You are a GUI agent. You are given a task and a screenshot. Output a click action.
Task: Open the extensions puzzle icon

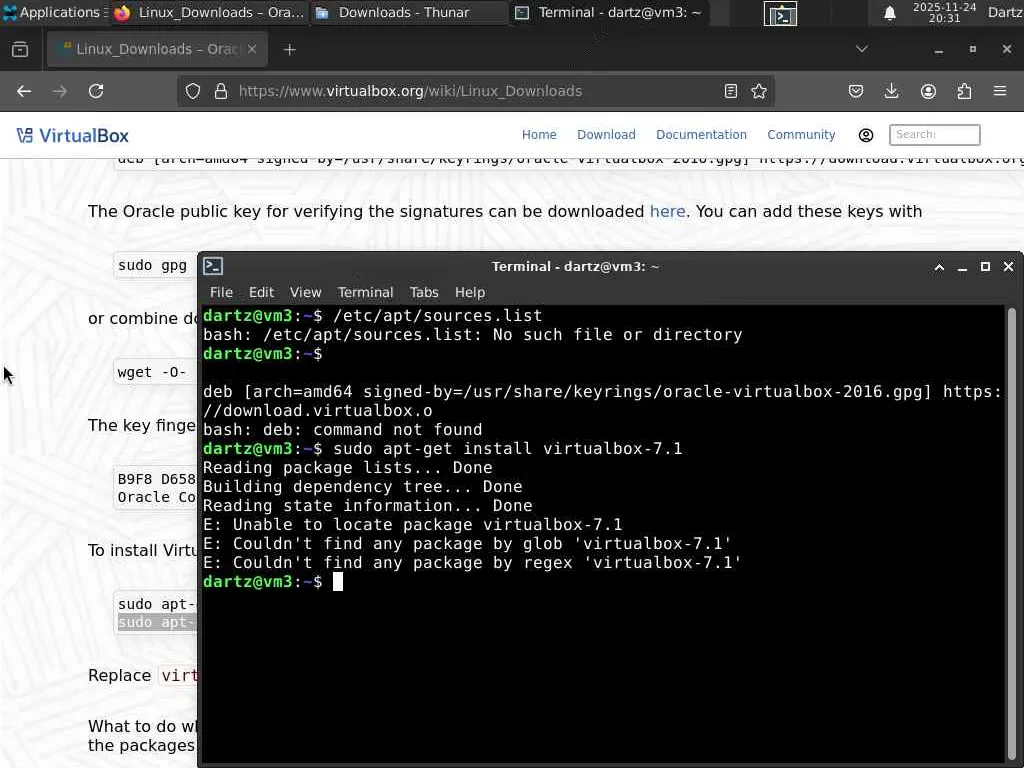964,91
